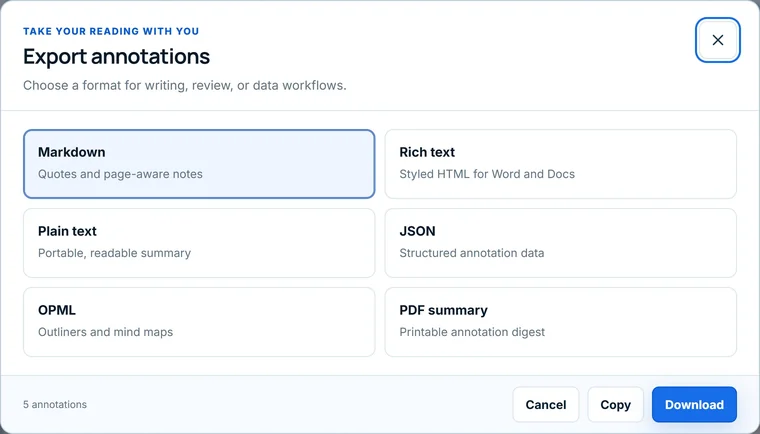Image resolution: width=760 pixels, height=434 pixels.
Task: Click the 'Choose a format for writing' description
Action: pyautogui.click(x=185, y=85)
